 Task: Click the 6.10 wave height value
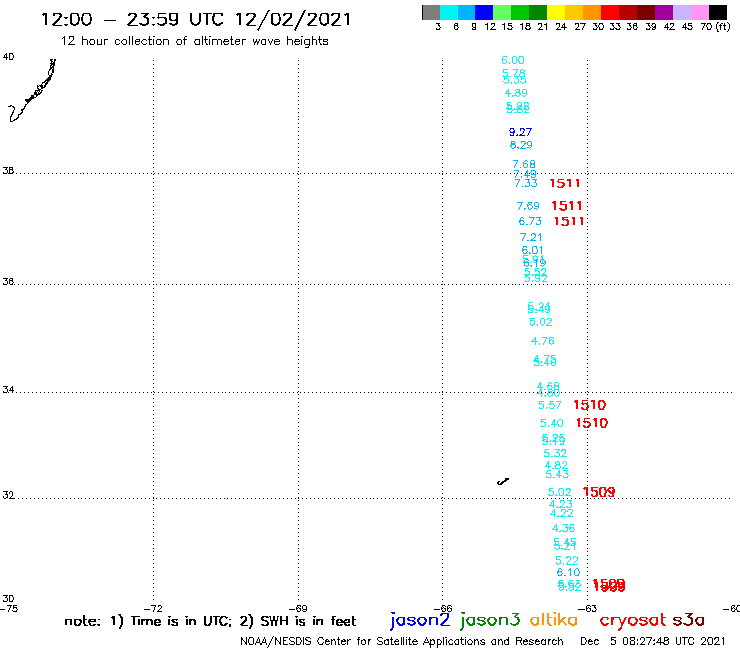568,573
